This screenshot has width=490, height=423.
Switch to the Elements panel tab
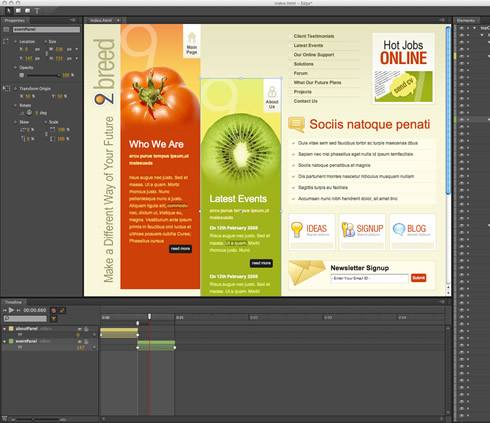[x=466, y=20]
